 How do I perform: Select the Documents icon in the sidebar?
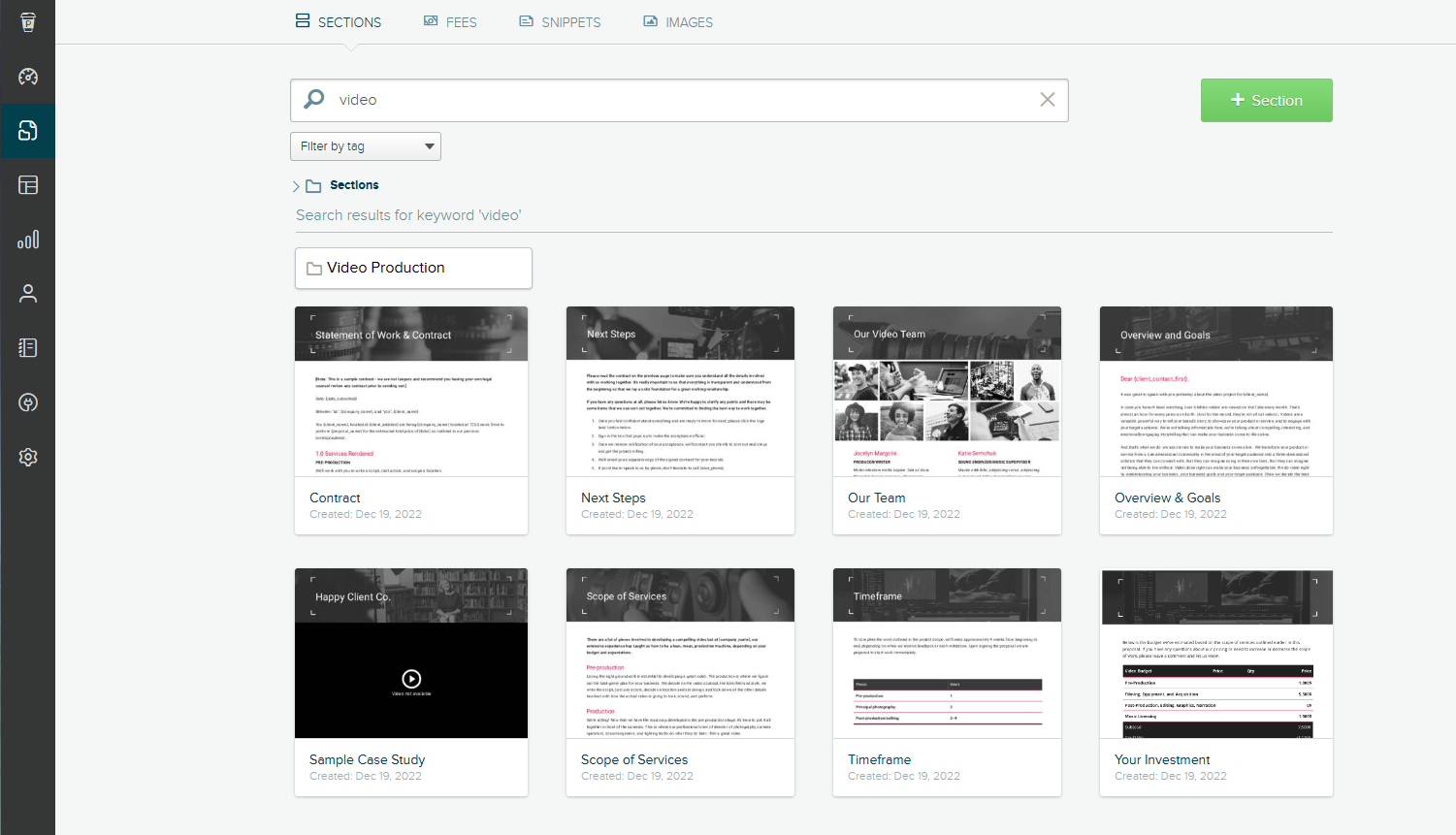27,131
